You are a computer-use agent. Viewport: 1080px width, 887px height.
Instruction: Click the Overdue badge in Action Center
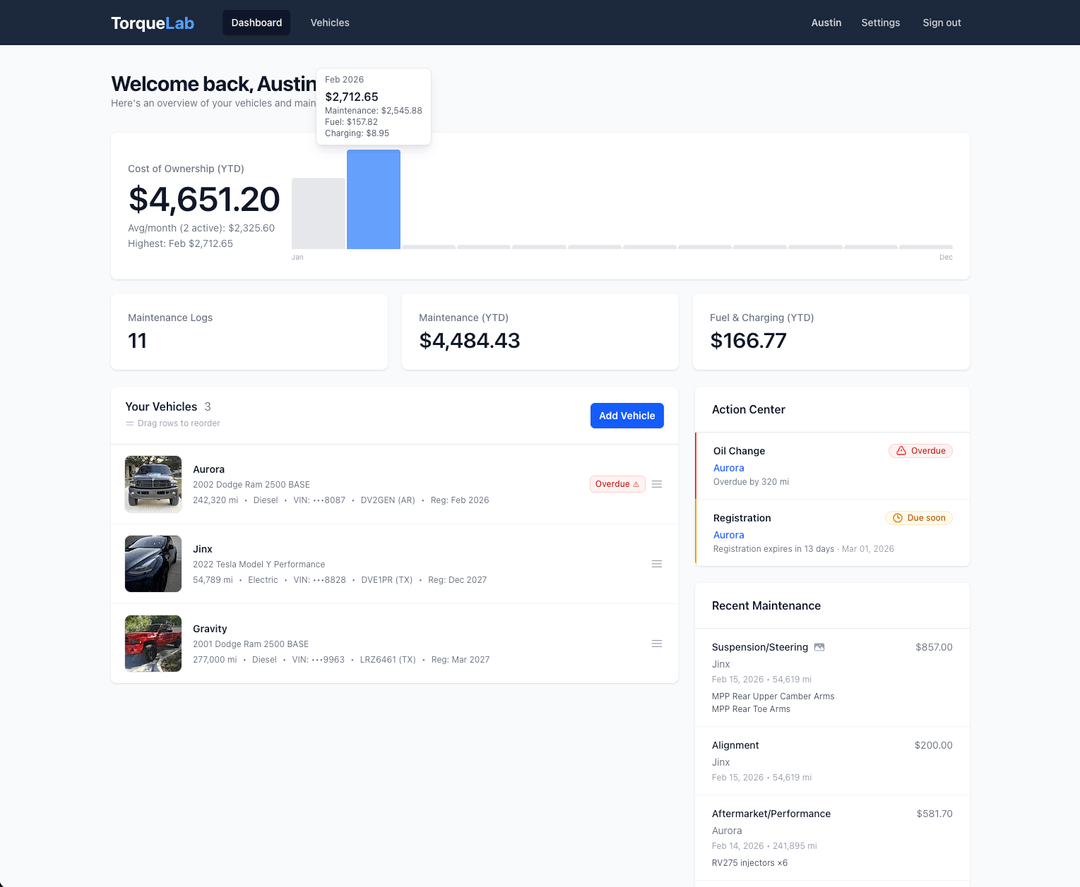[x=920, y=451]
